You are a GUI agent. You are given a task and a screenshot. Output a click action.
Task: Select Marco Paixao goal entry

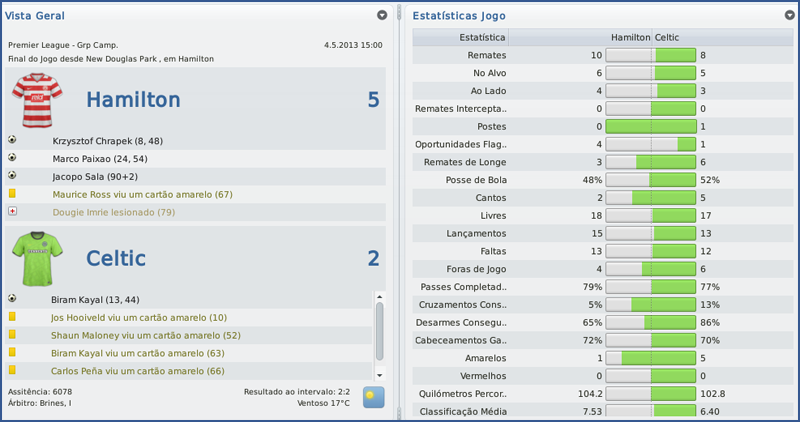point(100,159)
